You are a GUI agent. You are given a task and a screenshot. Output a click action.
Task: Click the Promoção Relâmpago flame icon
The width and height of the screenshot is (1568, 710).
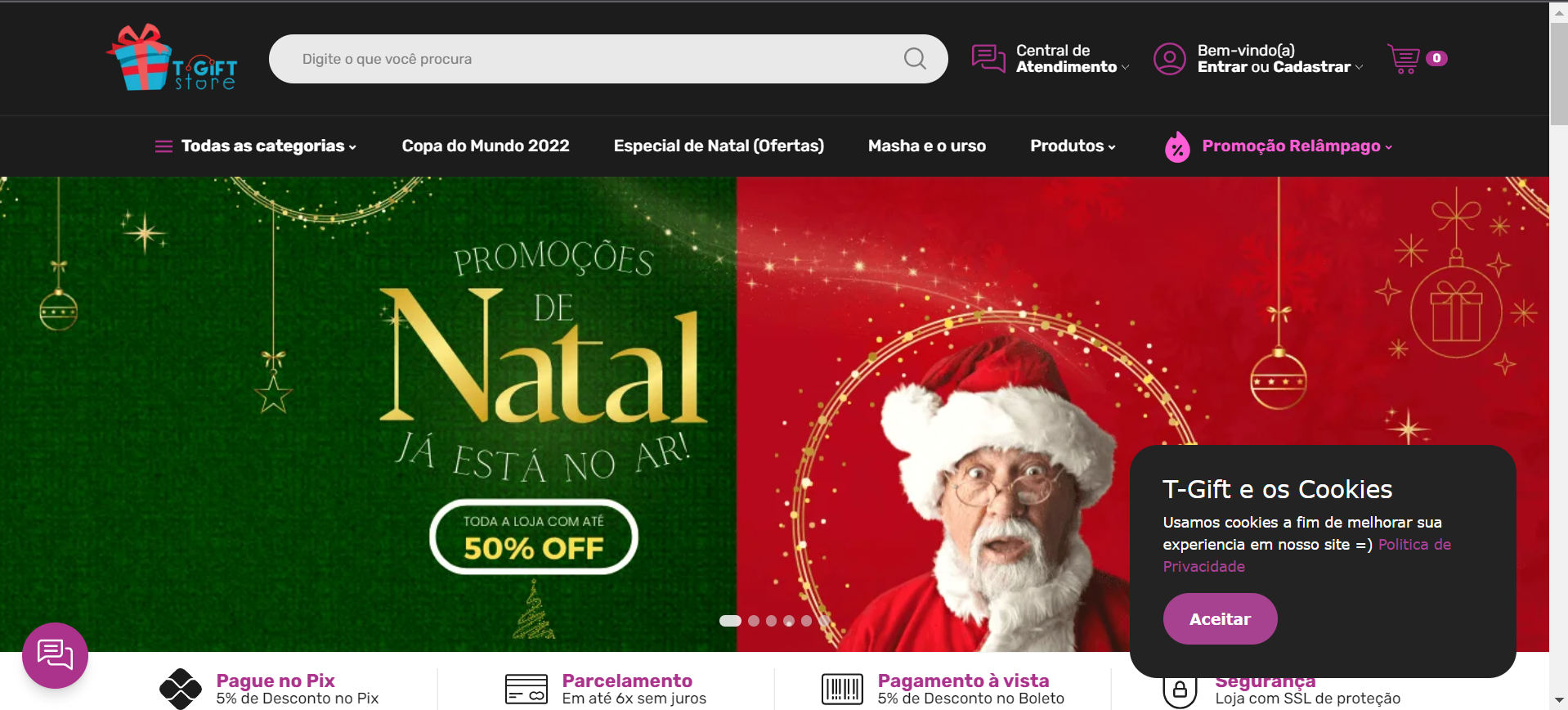click(x=1177, y=146)
